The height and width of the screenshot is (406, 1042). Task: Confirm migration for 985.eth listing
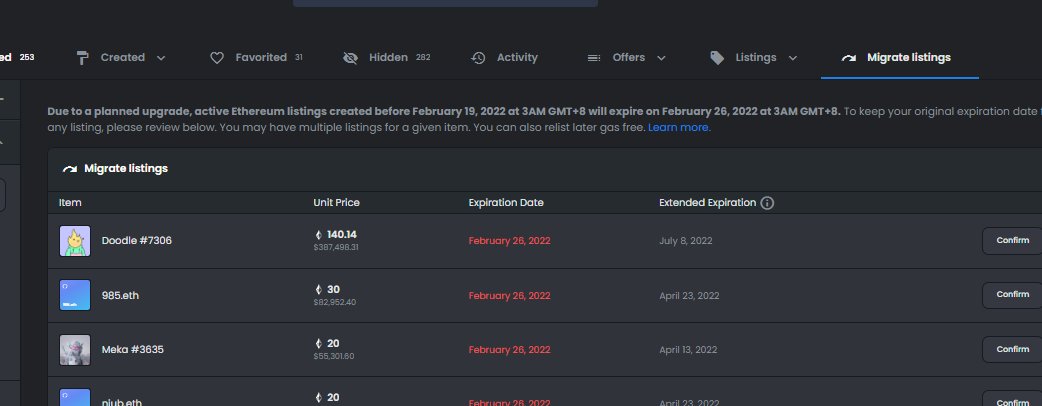(x=1012, y=294)
